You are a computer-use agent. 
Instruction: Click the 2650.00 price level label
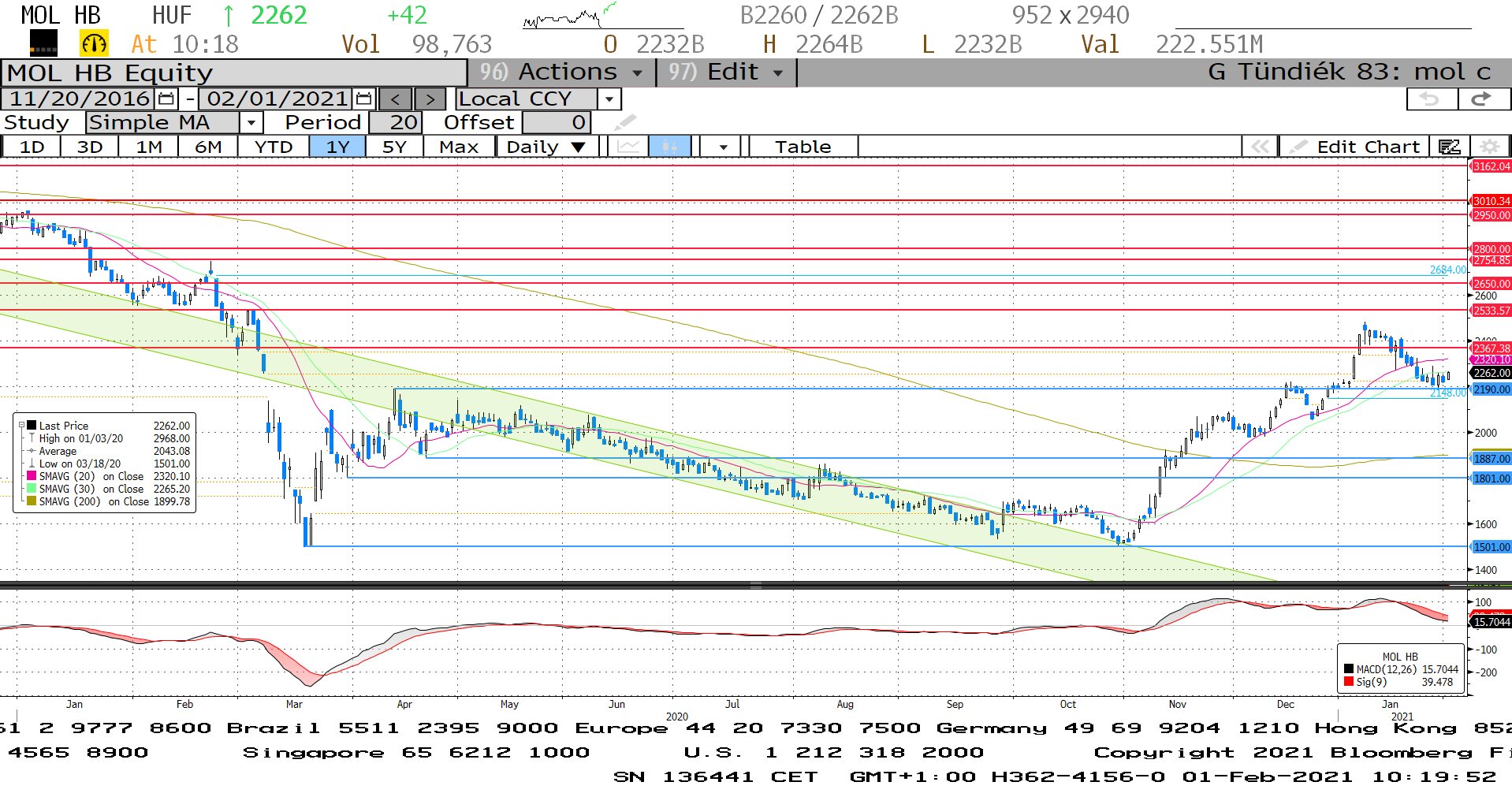1492,284
